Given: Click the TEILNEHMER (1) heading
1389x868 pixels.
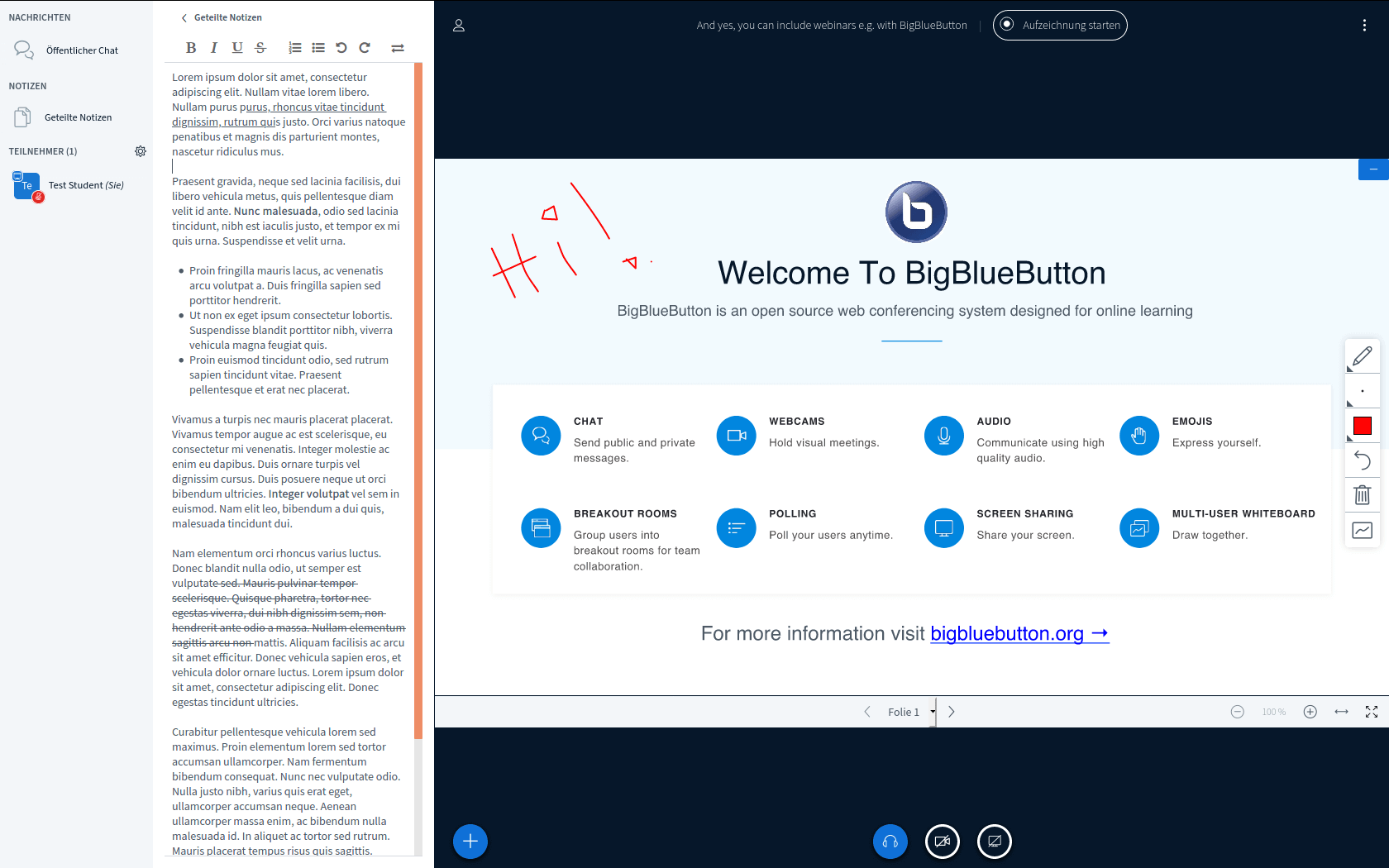Looking at the screenshot, I should click(x=43, y=151).
